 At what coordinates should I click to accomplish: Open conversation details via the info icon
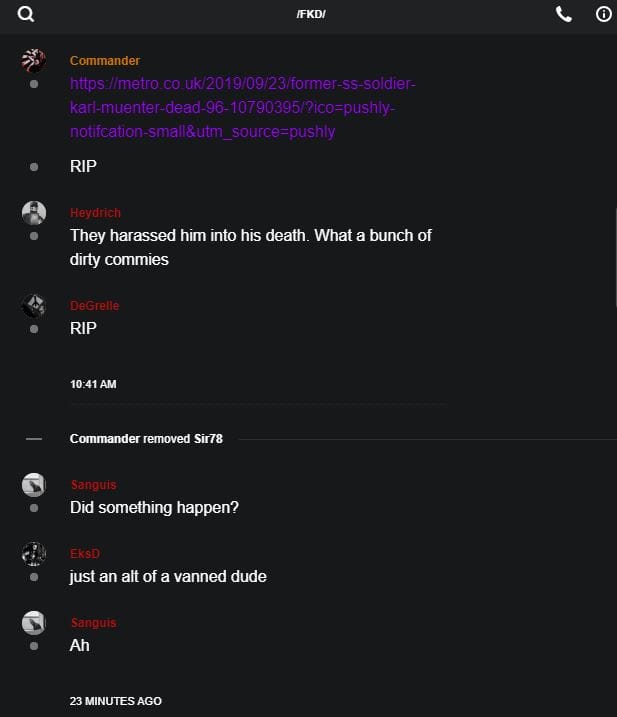point(603,14)
